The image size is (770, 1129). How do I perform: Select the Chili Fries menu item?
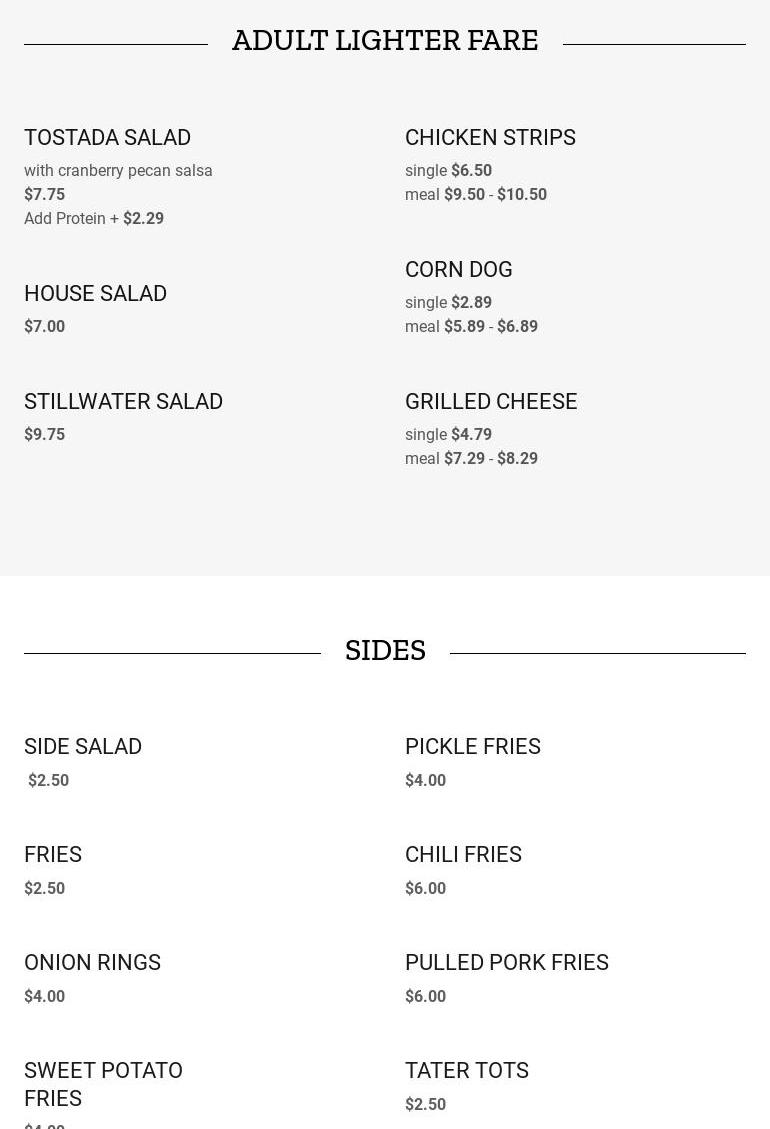point(463,854)
